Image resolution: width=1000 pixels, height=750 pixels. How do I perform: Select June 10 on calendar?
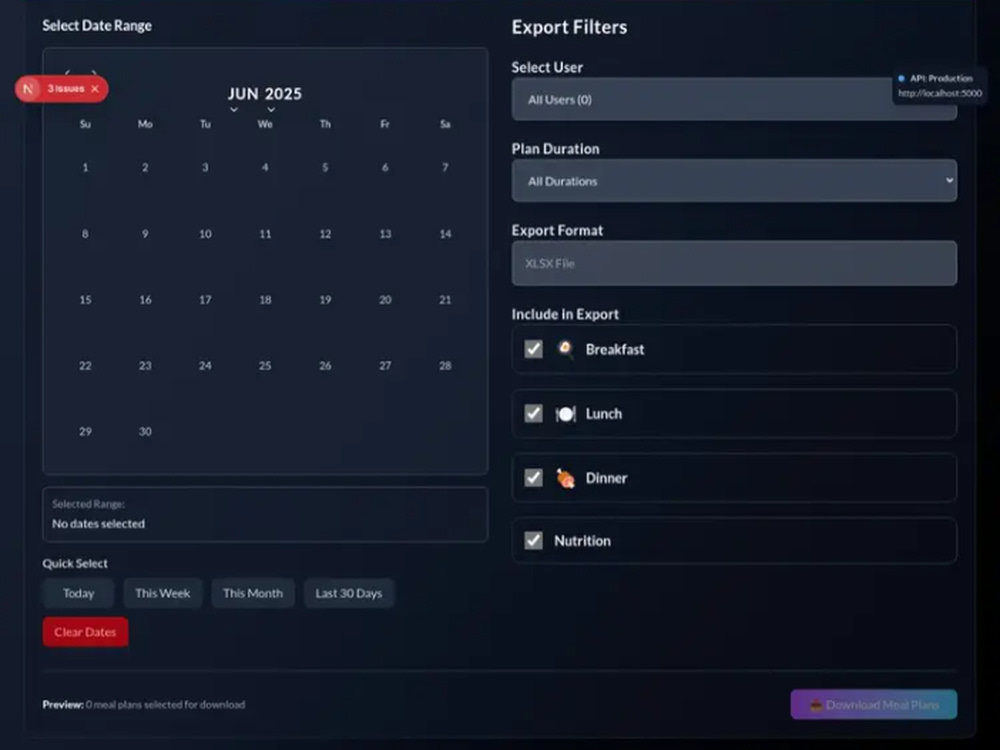tap(205, 234)
